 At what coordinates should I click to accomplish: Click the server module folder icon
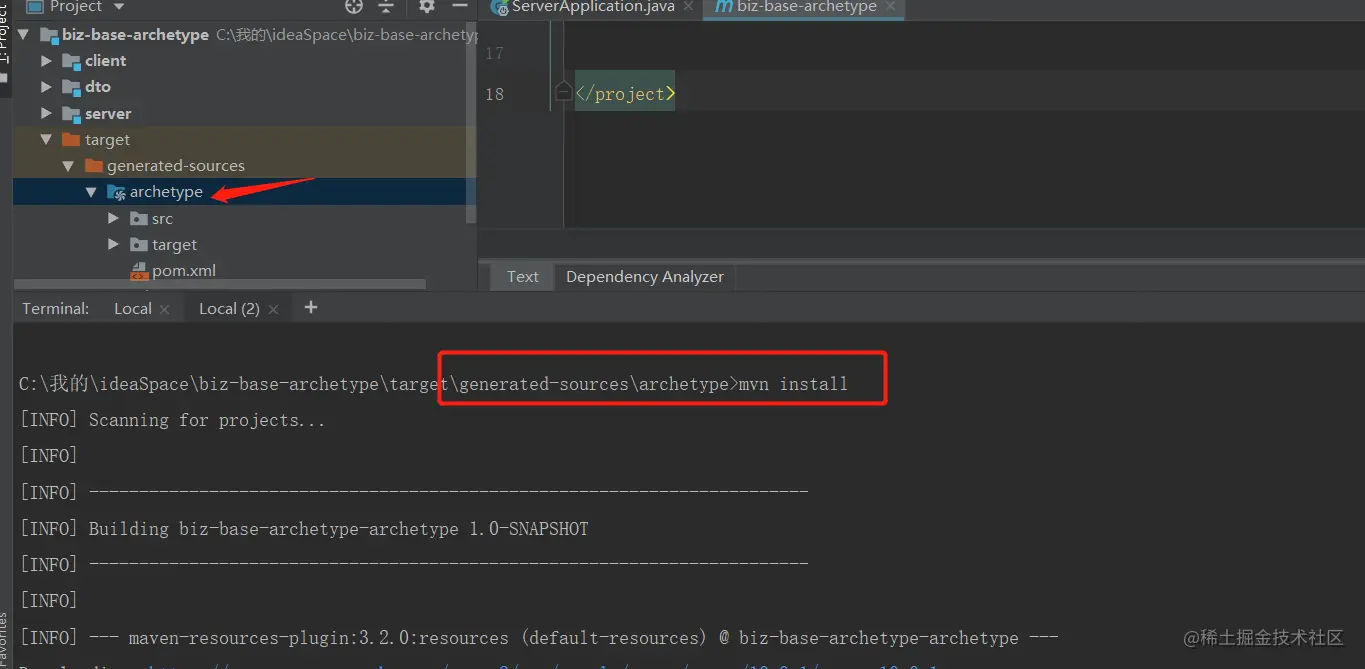coord(71,114)
